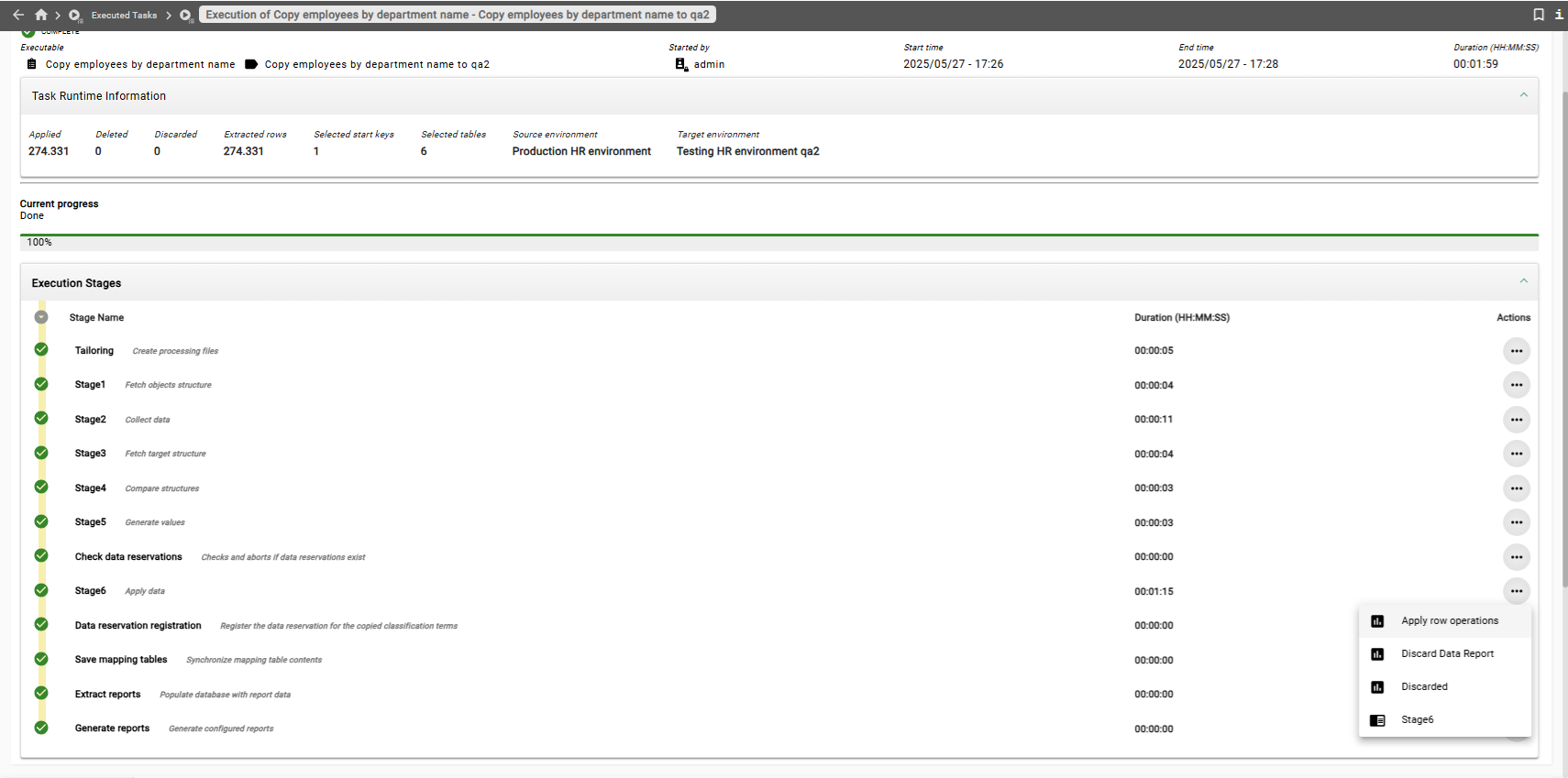This screenshot has height=778, width=1568.
Task: Click the Data reservation registration stage name
Action: click(x=138, y=626)
